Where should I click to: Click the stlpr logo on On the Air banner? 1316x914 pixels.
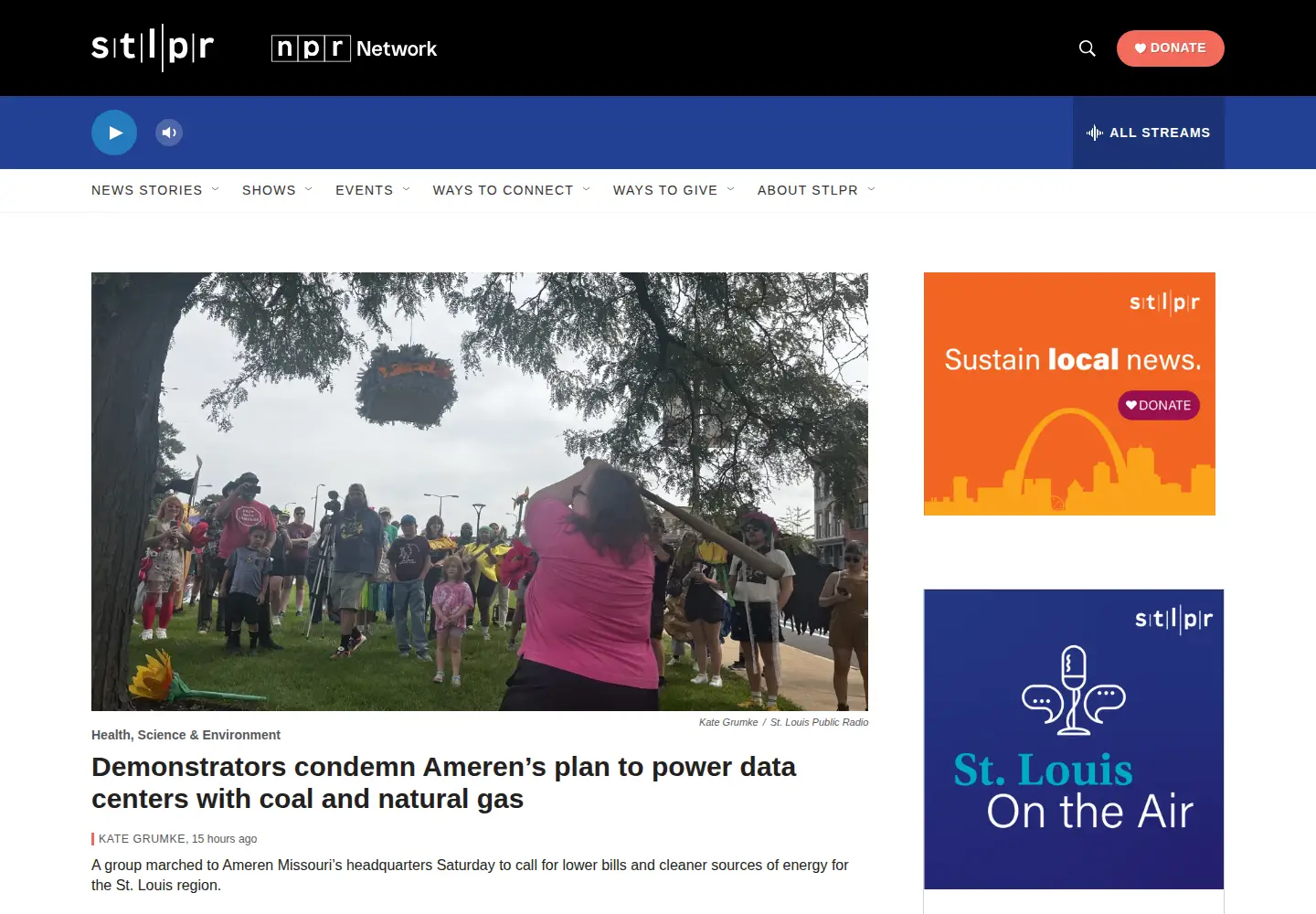point(1174,619)
